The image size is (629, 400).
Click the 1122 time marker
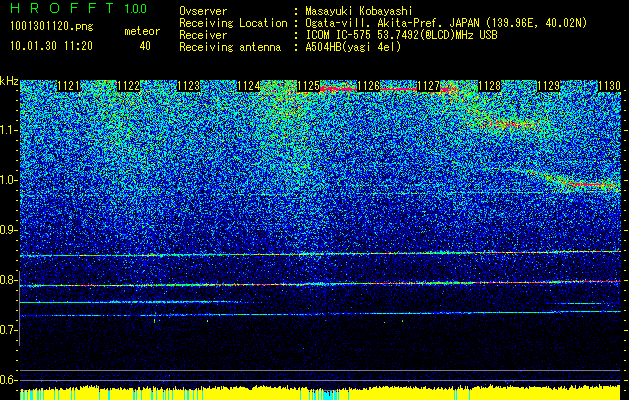(x=129, y=86)
